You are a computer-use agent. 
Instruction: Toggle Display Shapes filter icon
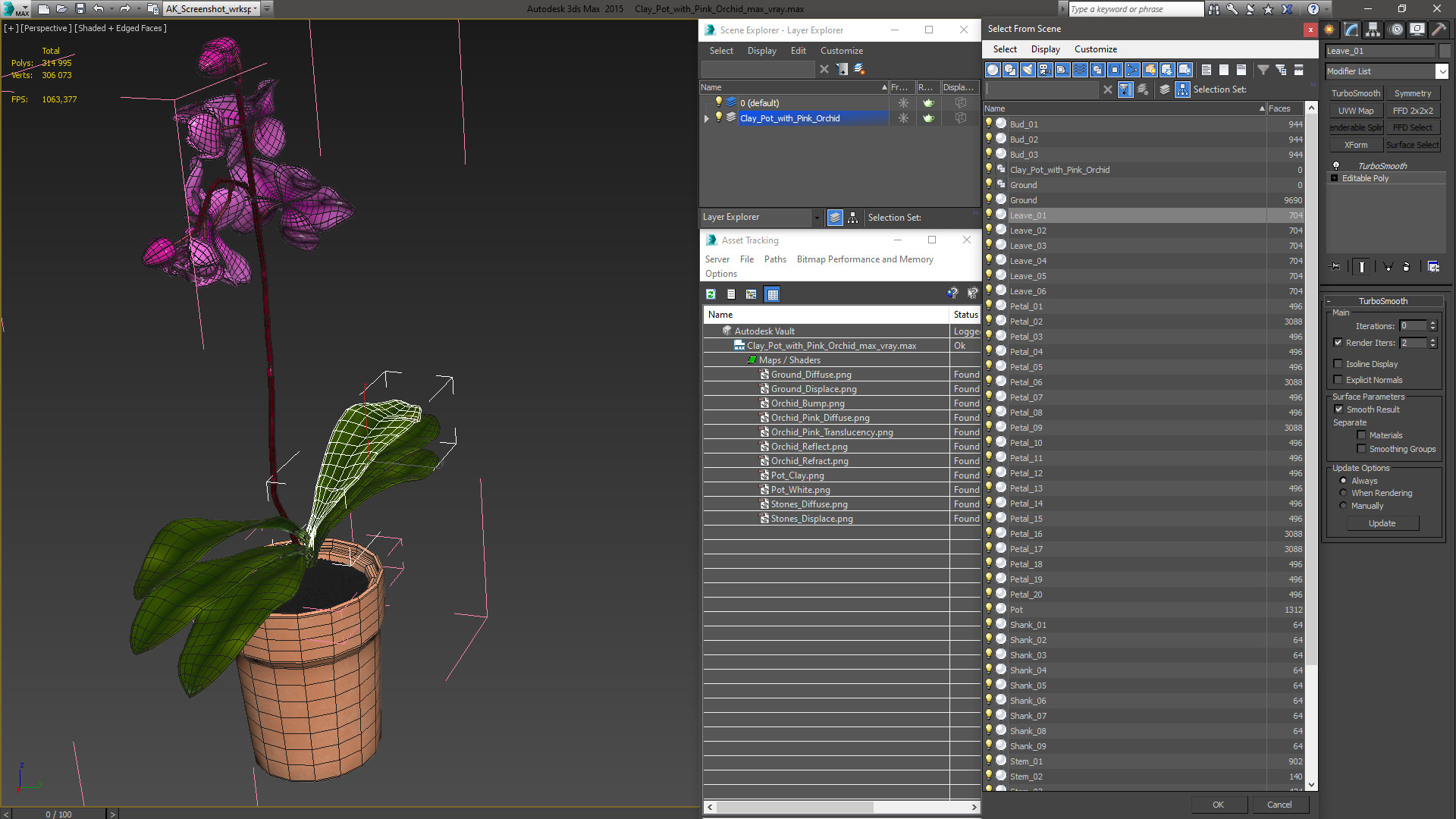click(x=1010, y=70)
